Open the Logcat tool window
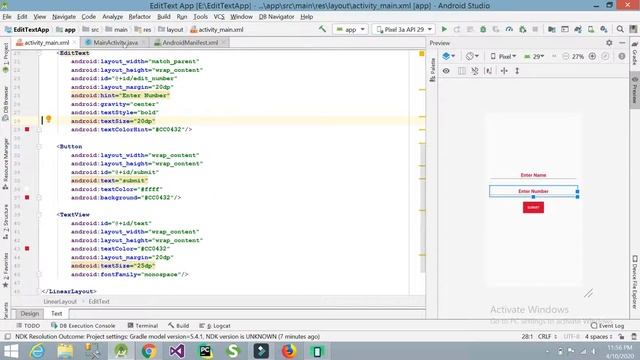This screenshot has height=360, width=640. point(215,326)
